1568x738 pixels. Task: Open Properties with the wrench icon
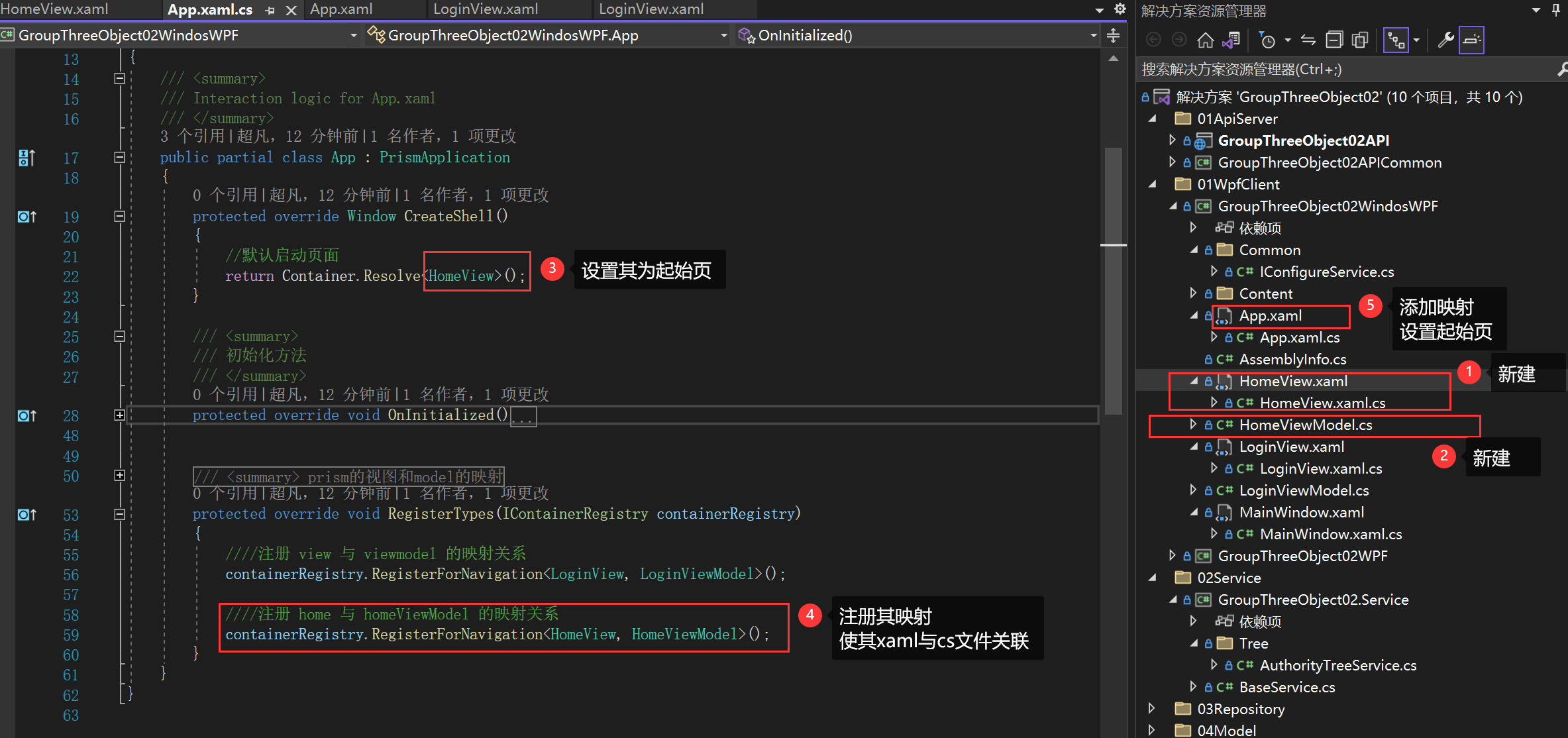coord(1445,40)
